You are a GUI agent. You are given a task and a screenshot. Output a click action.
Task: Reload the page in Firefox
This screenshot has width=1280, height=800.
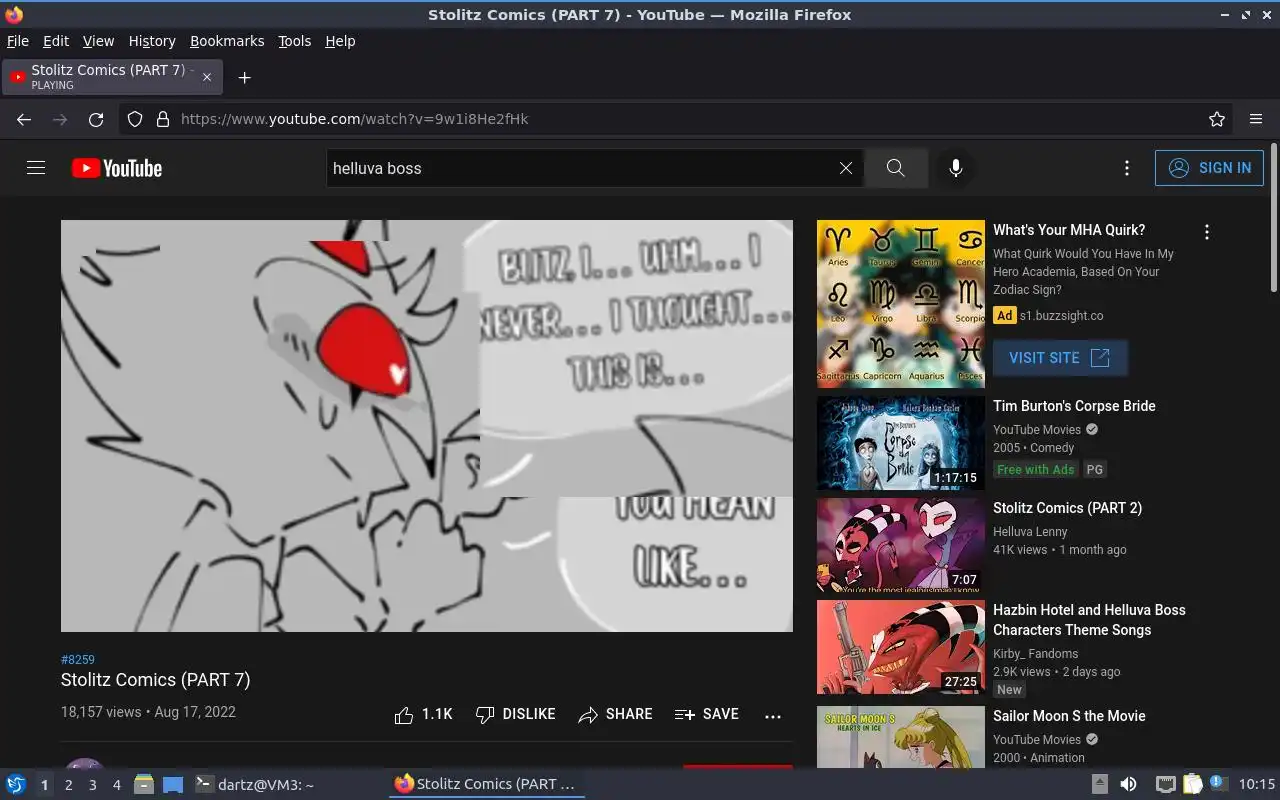tap(96, 119)
